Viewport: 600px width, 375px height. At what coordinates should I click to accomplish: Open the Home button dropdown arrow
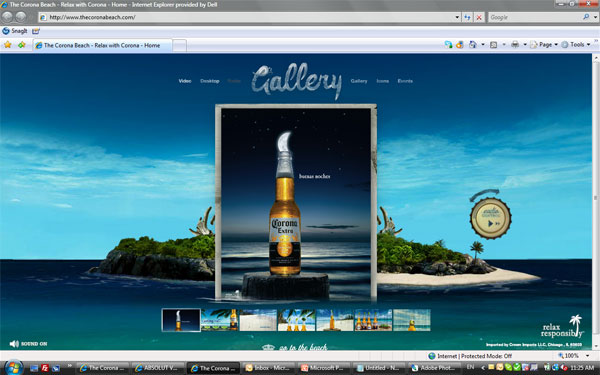pos(483,45)
